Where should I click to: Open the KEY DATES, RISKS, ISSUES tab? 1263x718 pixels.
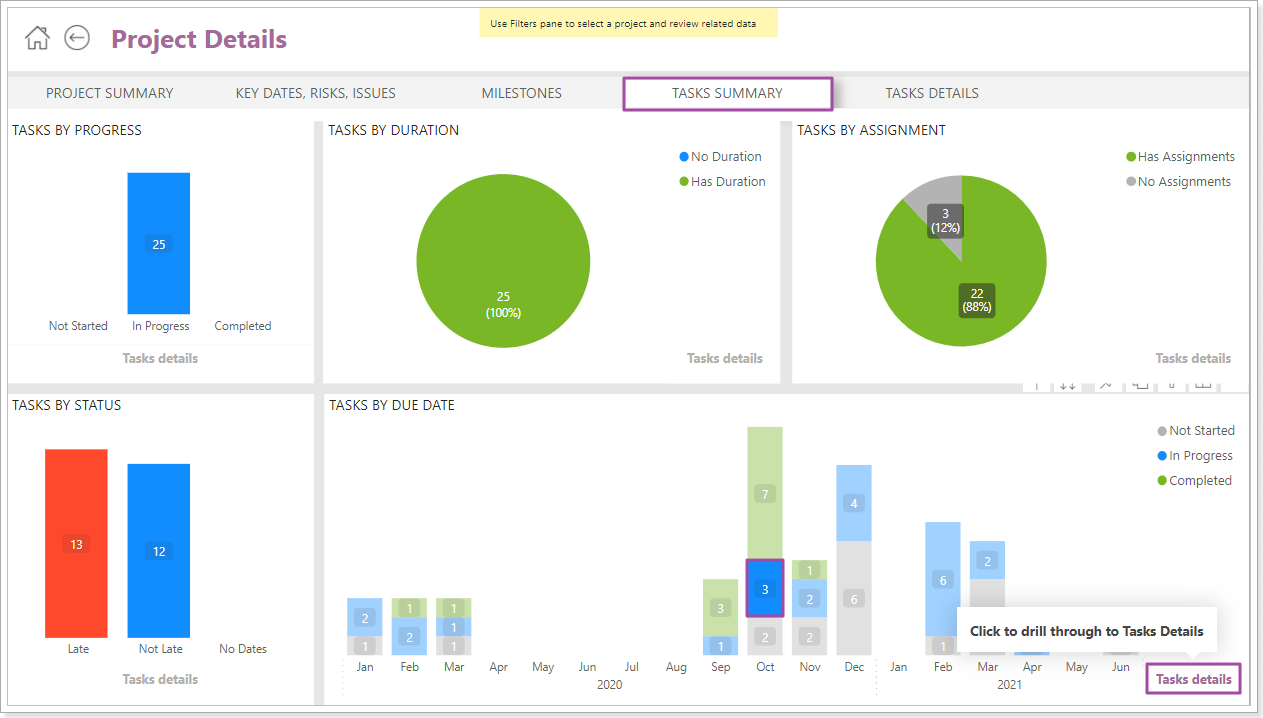click(315, 92)
